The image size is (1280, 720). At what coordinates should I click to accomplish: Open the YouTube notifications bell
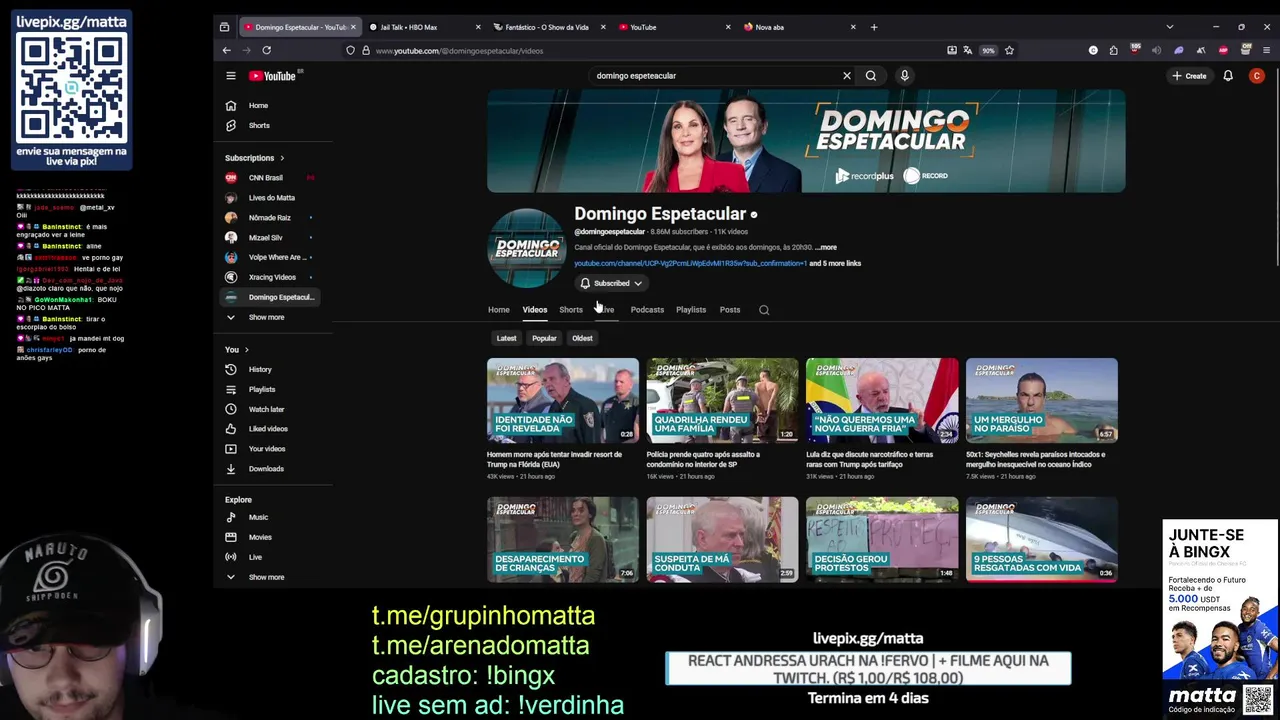tap(1228, 76)
